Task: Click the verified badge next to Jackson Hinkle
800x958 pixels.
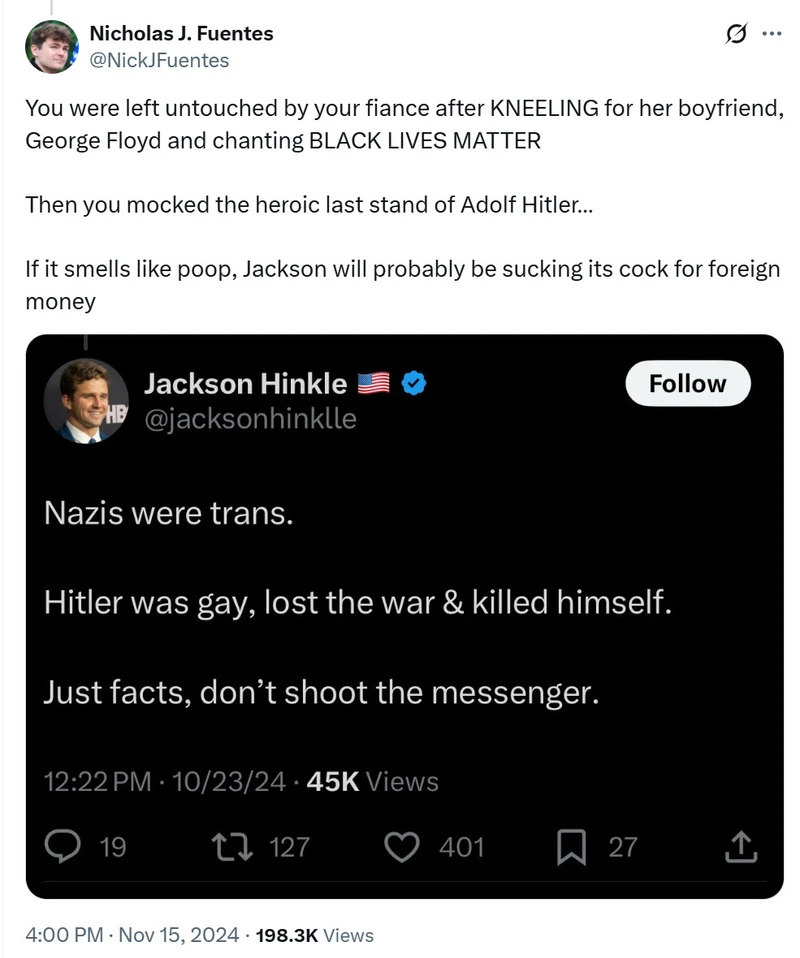Action: pyautogui.click(x=414, y=382)
